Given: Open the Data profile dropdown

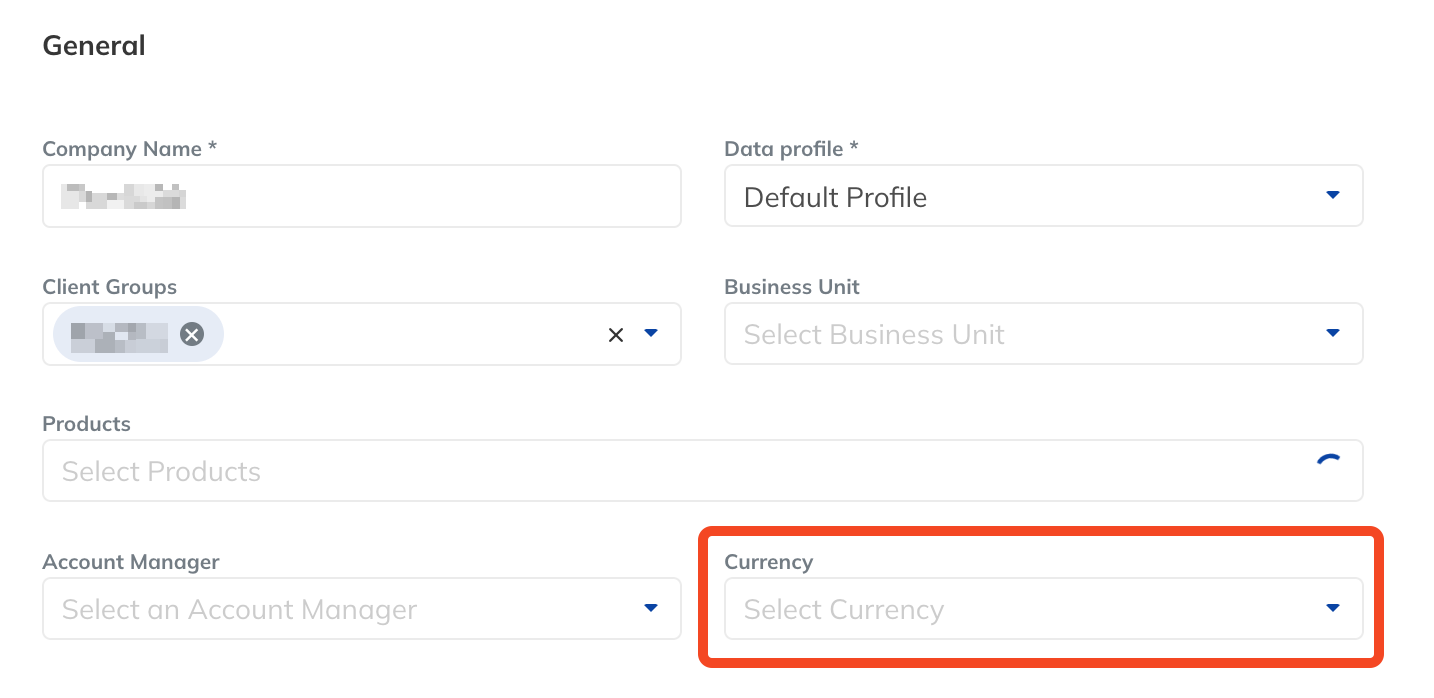Looking at the screenshot, I should pyautogui.click(x=1043, y=196).
